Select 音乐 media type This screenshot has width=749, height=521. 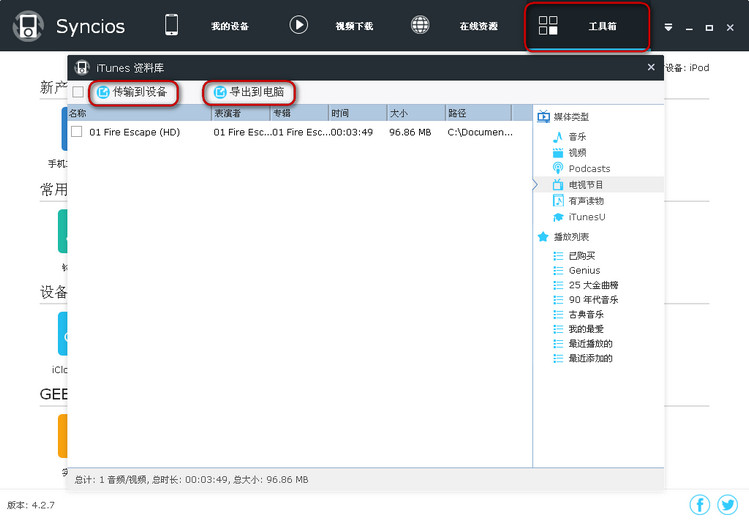[577, 137]
